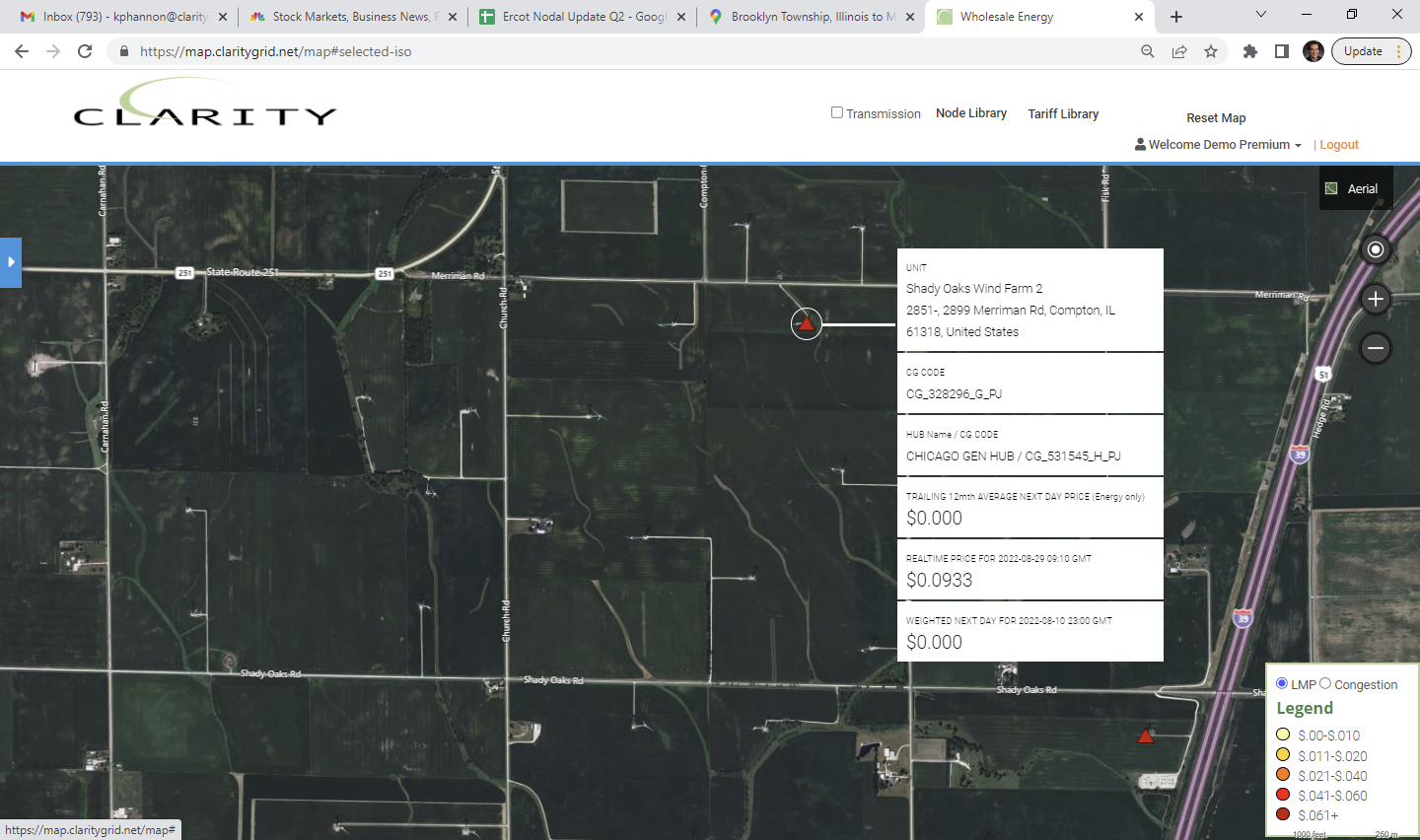
Task: Click the $.041-$.060 legend swatch
Action: 1283,795
